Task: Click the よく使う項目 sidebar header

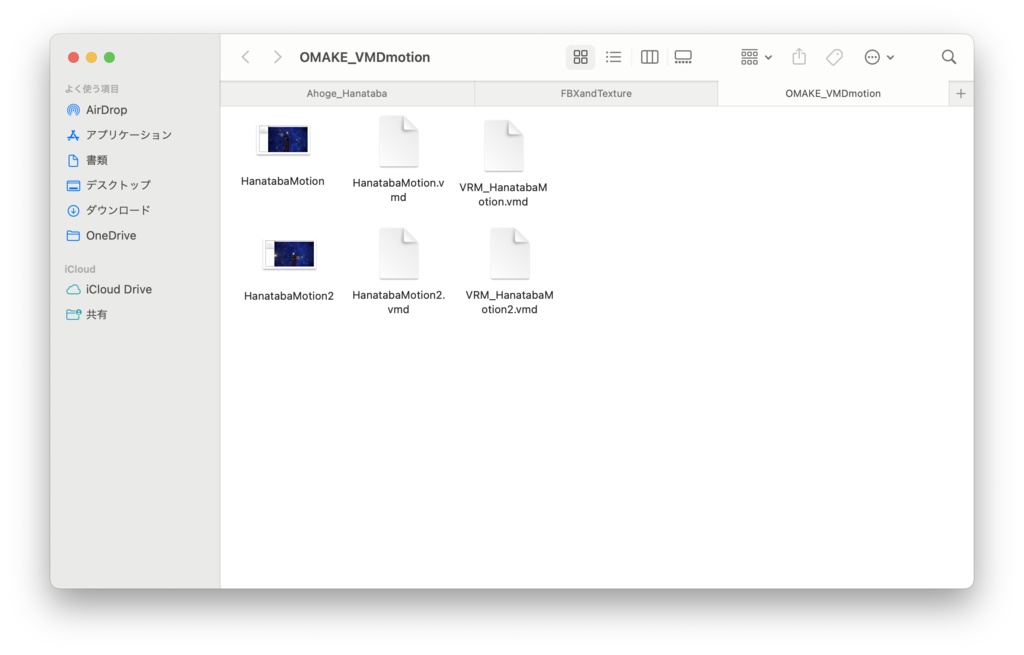Action: coord(91,89)
